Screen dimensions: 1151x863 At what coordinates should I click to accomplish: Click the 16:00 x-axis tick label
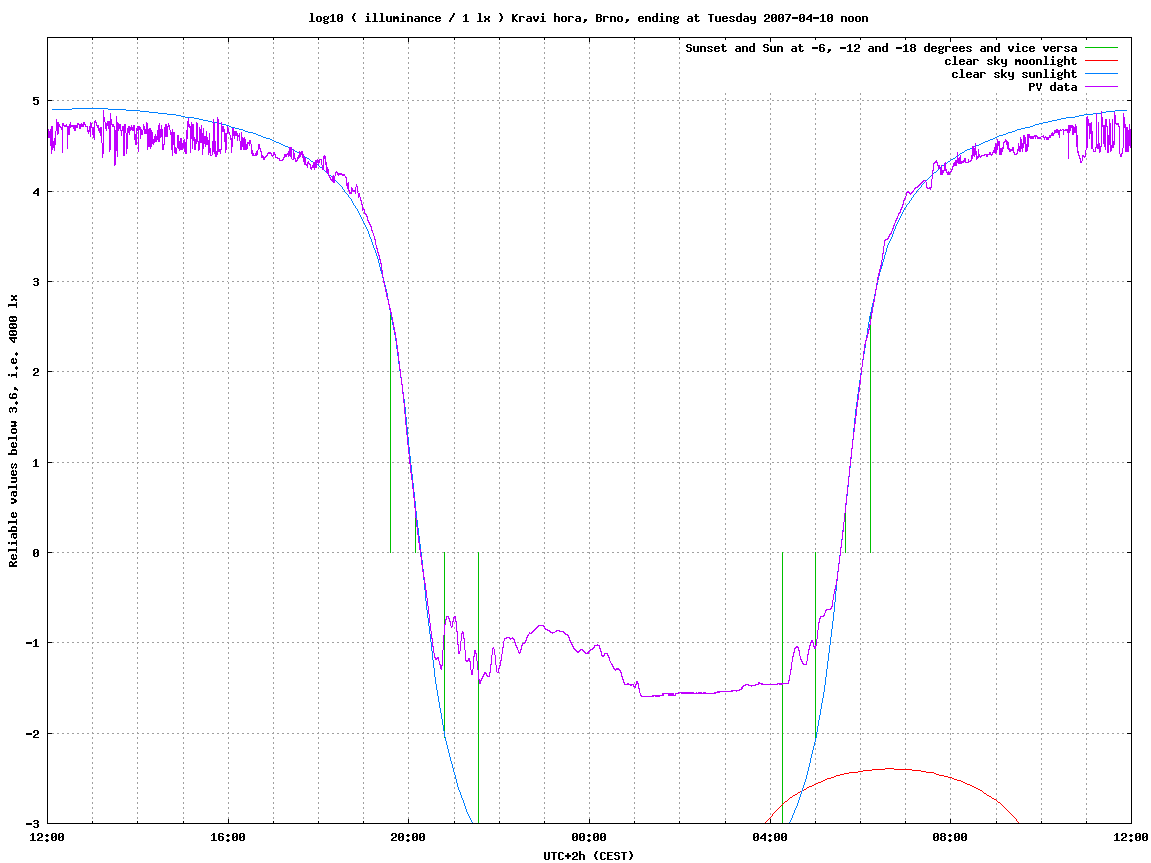point(228,837)
